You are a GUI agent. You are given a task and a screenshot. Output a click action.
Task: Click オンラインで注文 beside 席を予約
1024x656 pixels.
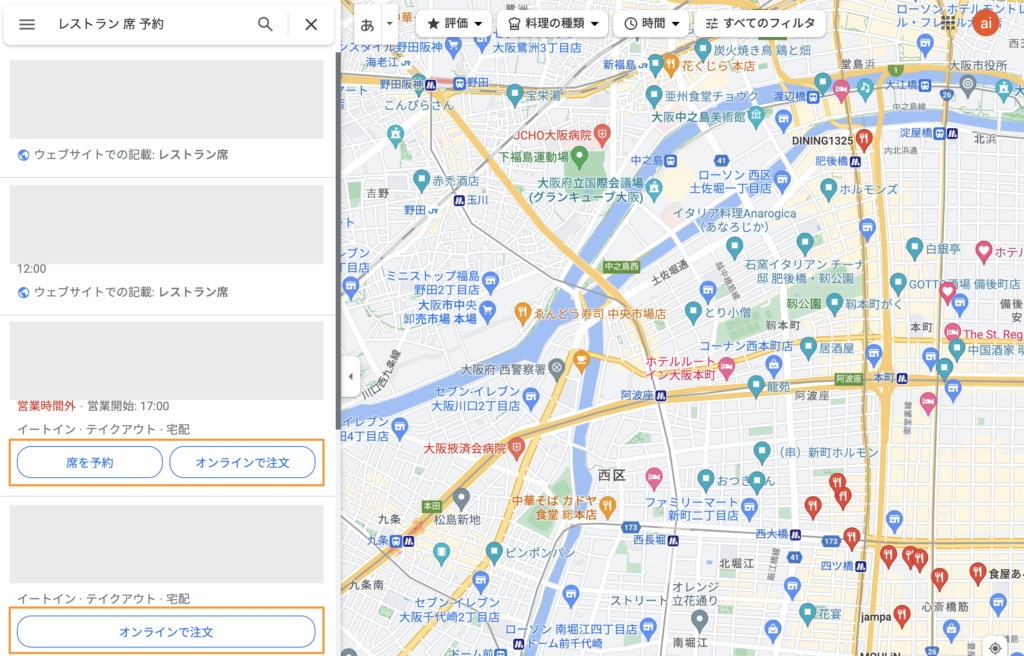tap(242, 462)
